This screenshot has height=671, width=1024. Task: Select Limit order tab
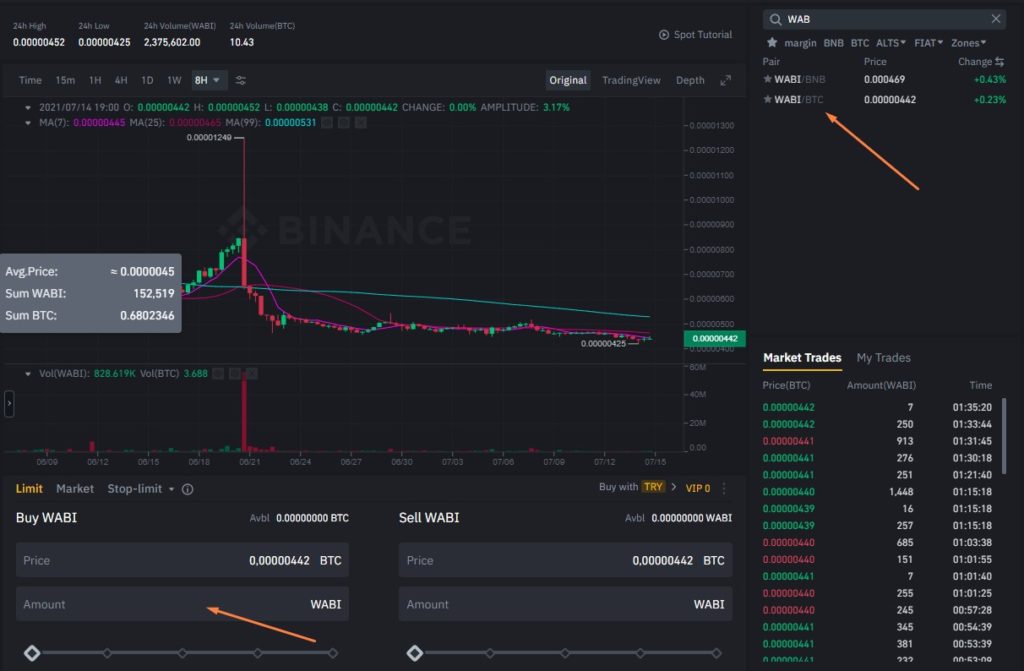click(29, 489)
